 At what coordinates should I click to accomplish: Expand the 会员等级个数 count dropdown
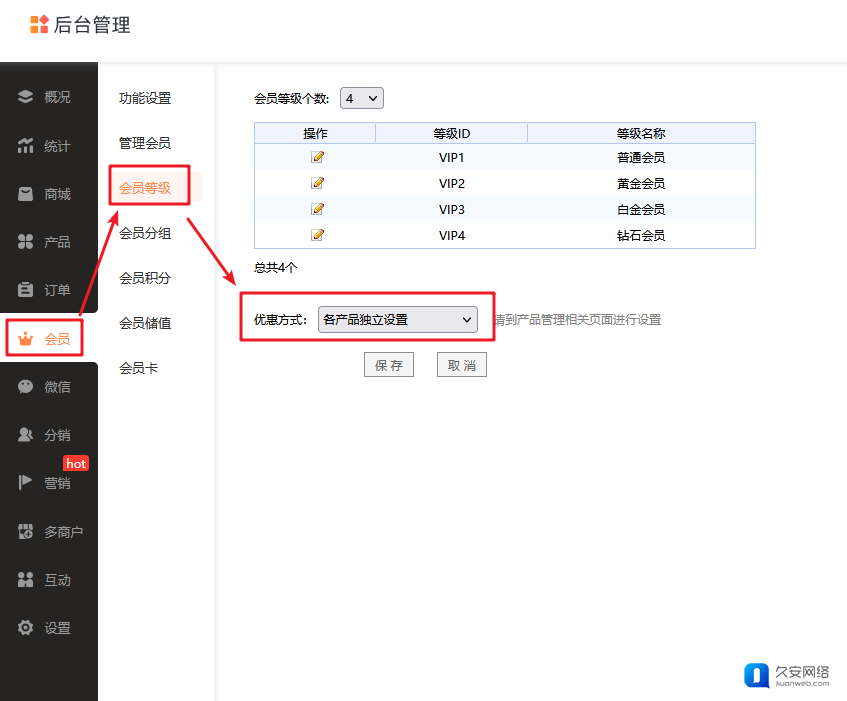362,98
